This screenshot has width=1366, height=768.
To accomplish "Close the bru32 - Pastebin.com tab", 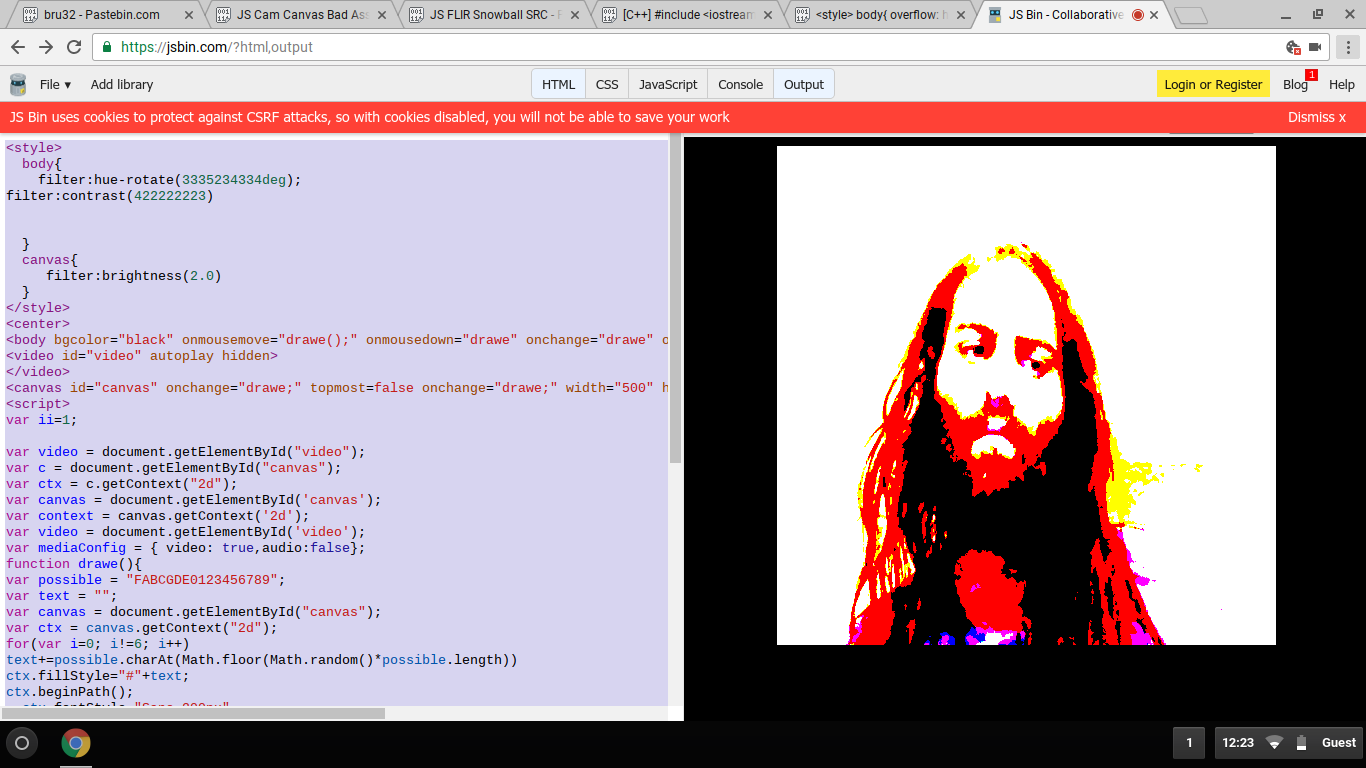I will [190, 15].
